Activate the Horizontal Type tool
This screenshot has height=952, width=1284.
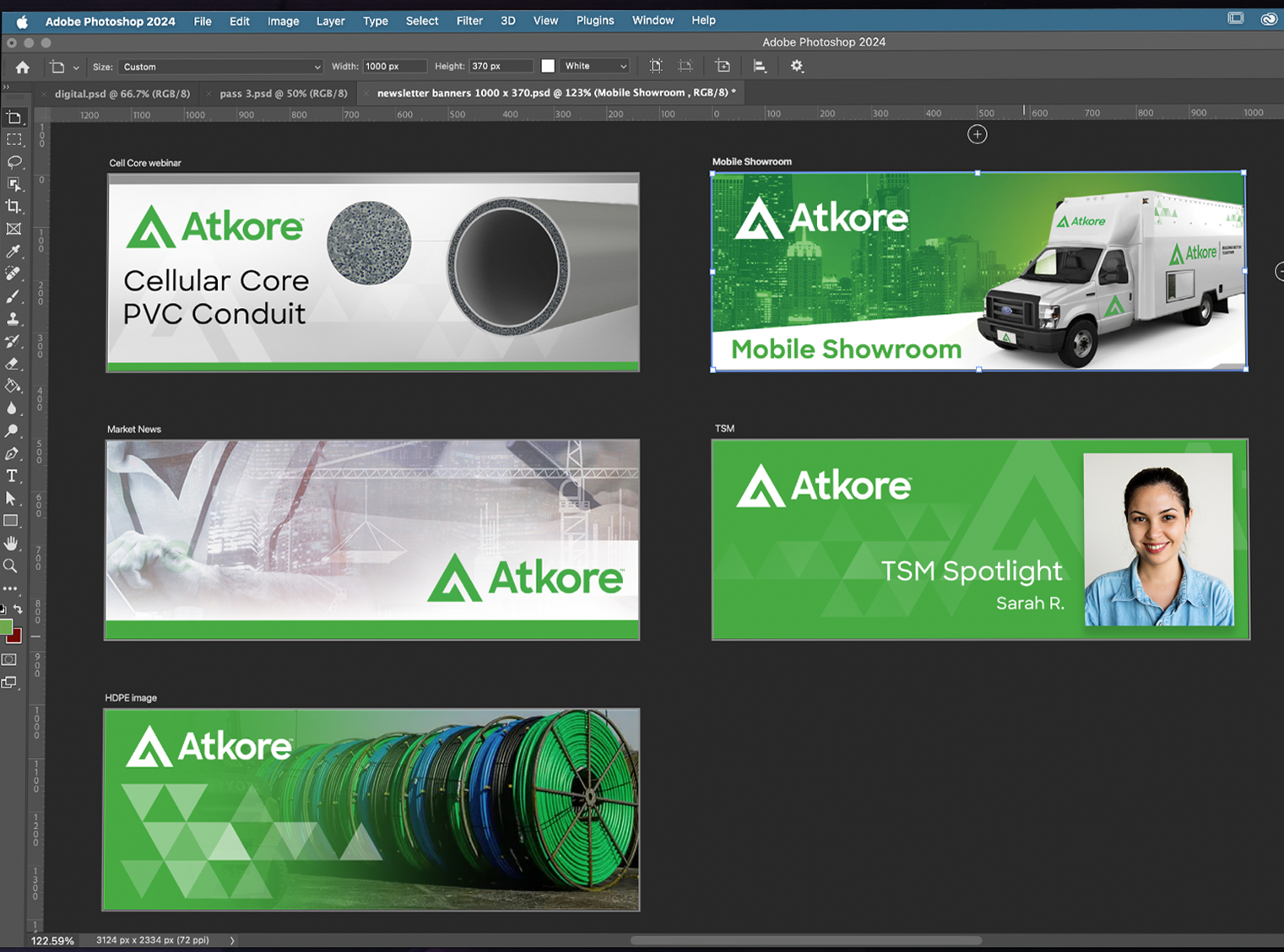click(13, 476)
